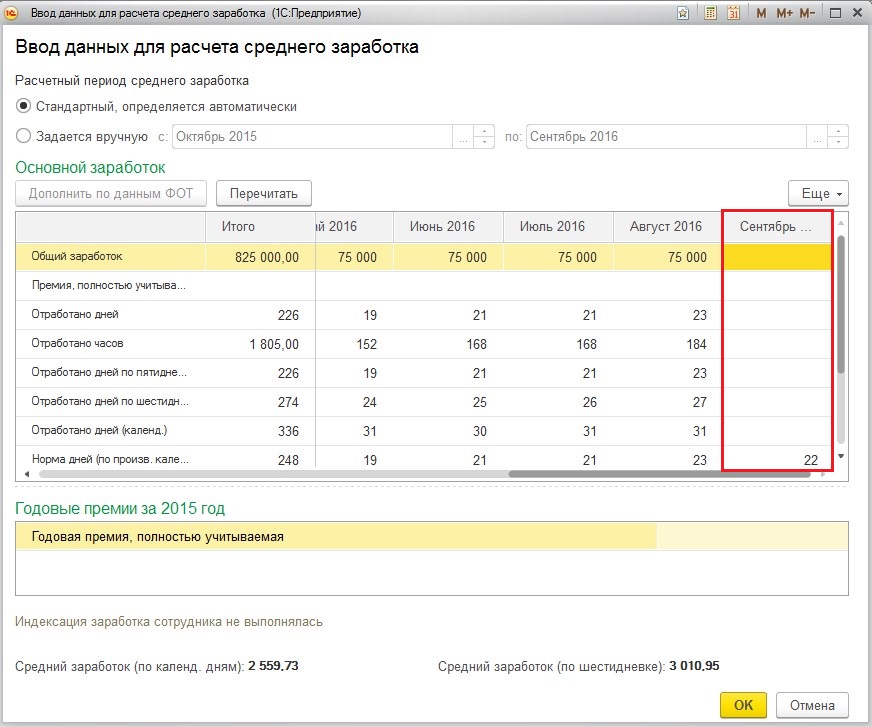
Task: Click the table vertical scrollbar up arrow
Action: point(841,222)
